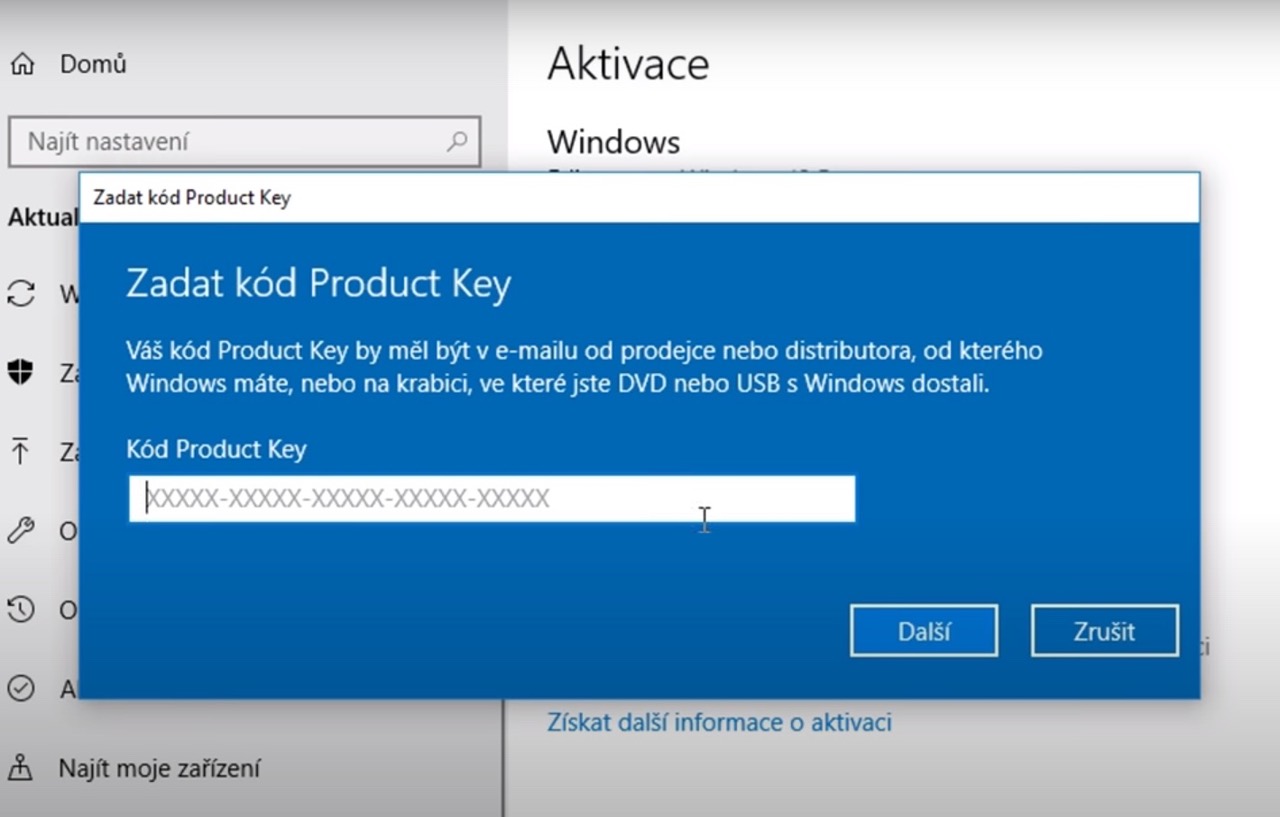Click the shield security icon in sidebar
Screen dimensions: 1280x817
(20, 373)
